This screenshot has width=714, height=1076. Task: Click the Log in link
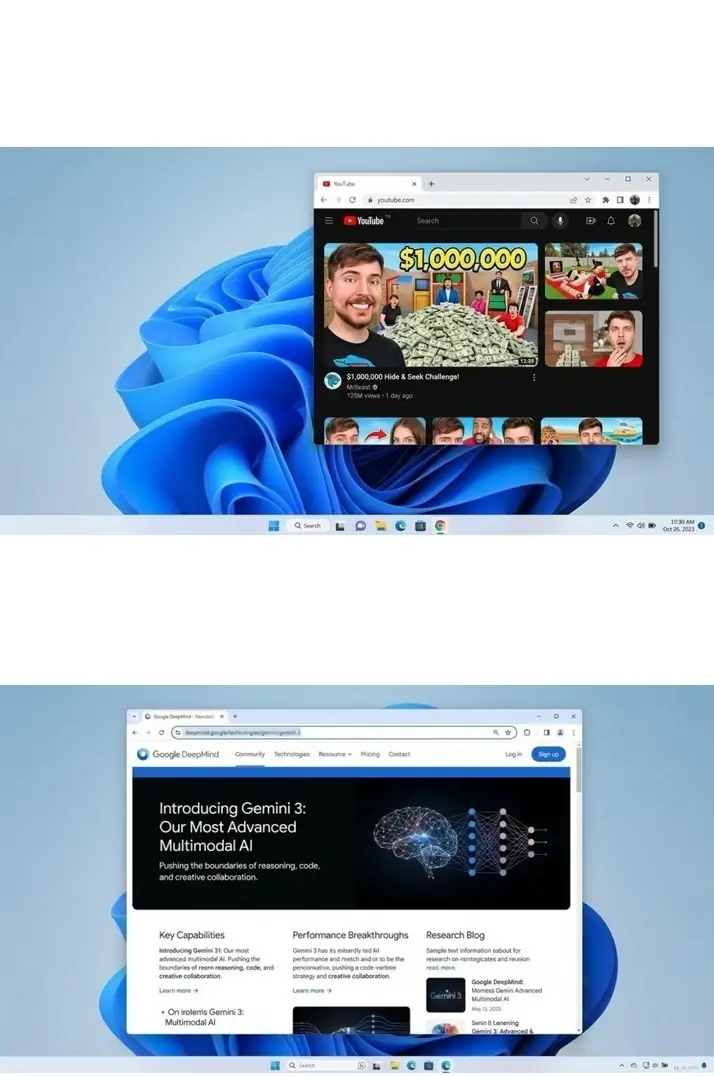click(514, 754)
